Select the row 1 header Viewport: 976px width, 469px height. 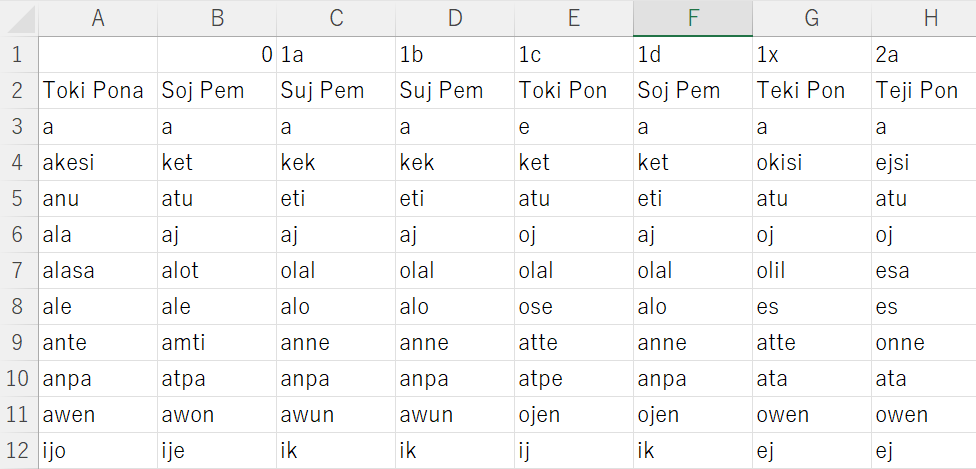click(x=19, y=55)
